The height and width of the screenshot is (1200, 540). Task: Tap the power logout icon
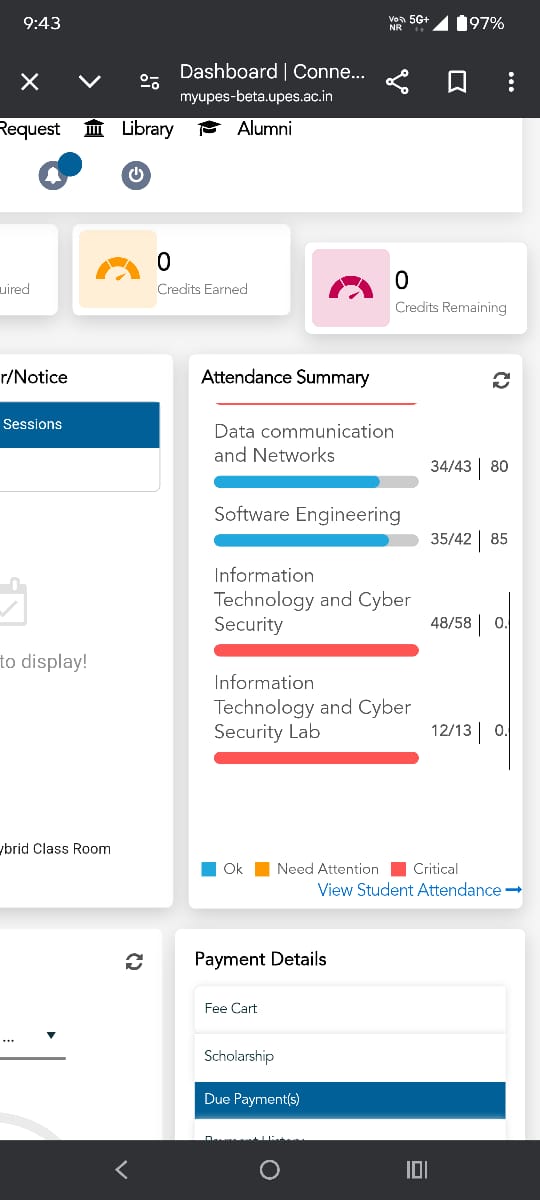[136, 176]
